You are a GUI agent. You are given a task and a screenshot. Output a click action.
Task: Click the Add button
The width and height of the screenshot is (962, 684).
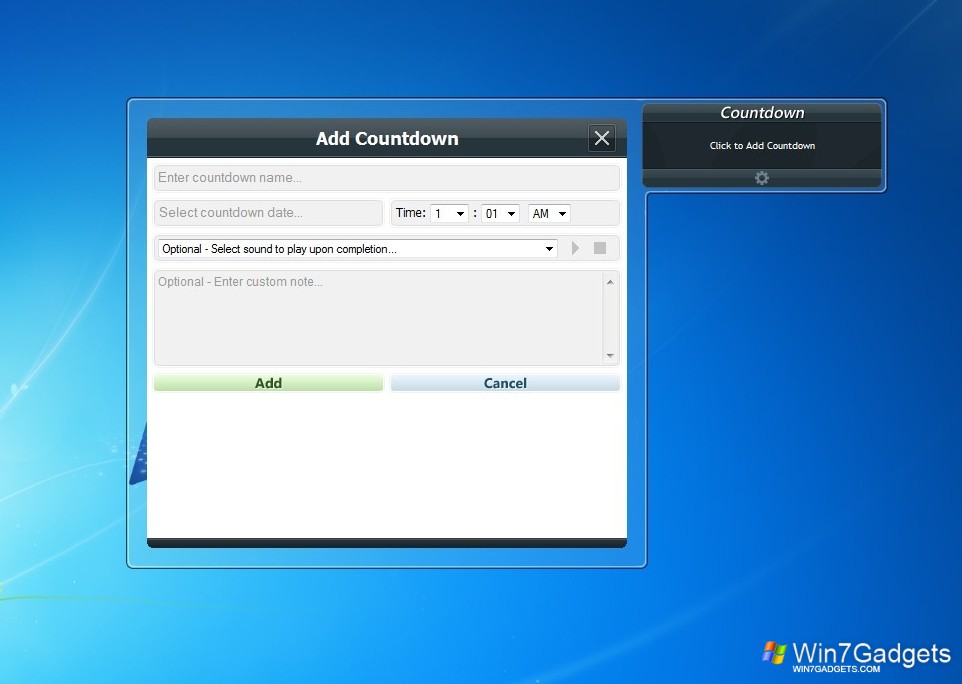click(x=267, y=382)
